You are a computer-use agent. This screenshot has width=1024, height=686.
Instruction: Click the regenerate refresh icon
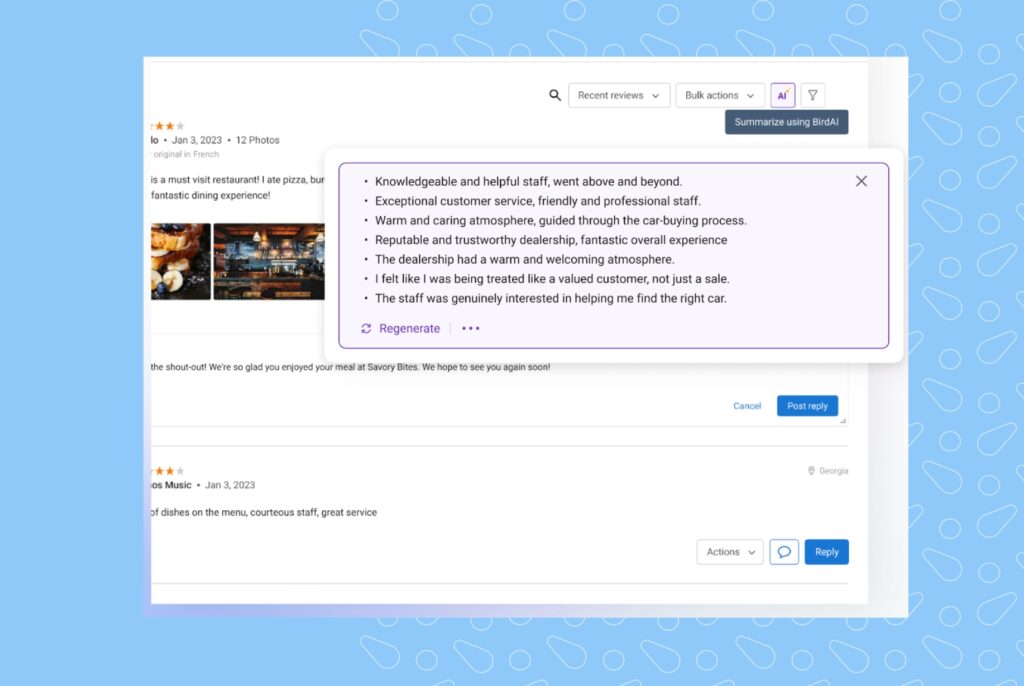click(x=366, y=329)
